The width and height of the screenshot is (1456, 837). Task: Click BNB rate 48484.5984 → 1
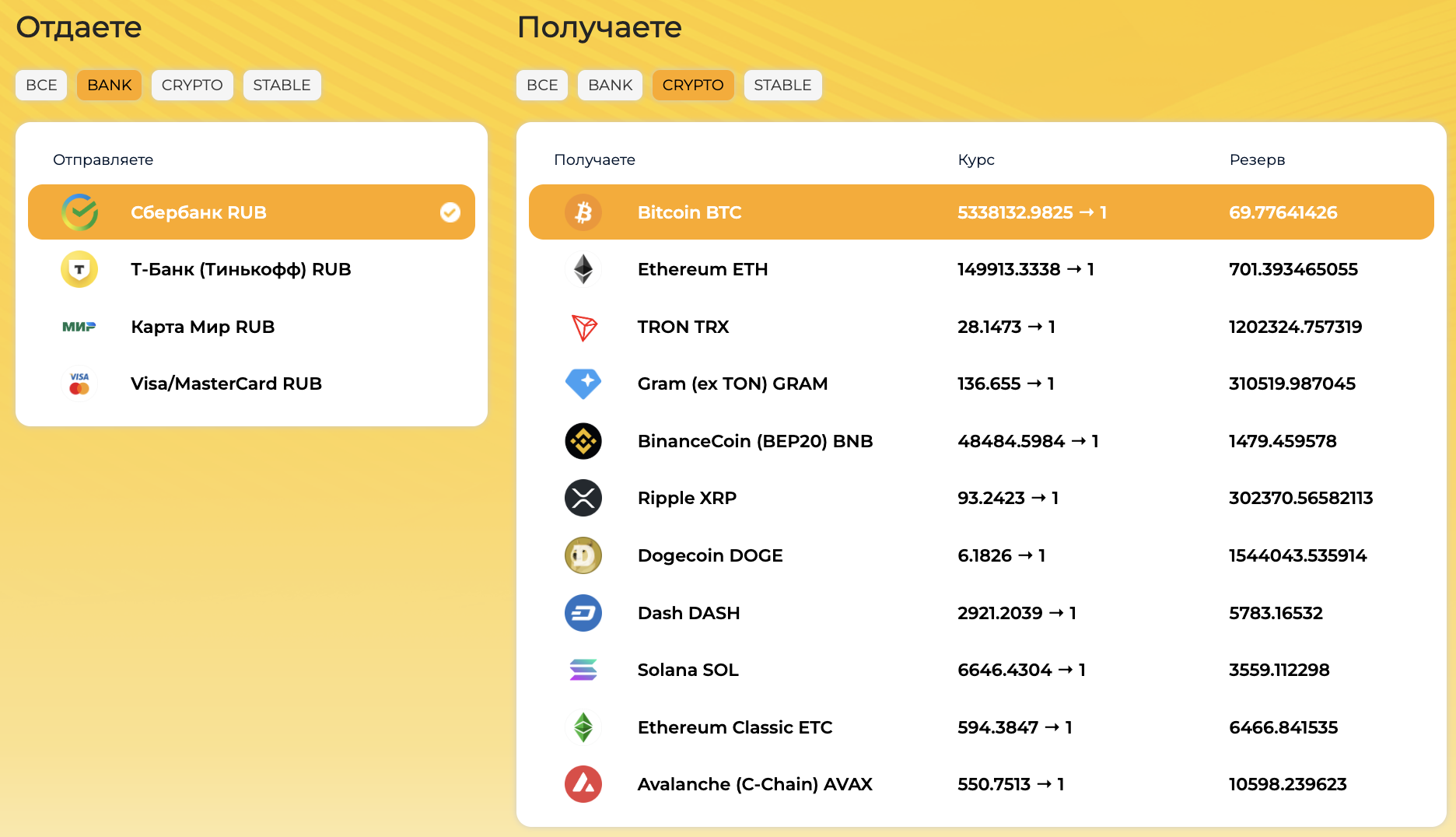pyautogui.click(x=1028, y=441)
